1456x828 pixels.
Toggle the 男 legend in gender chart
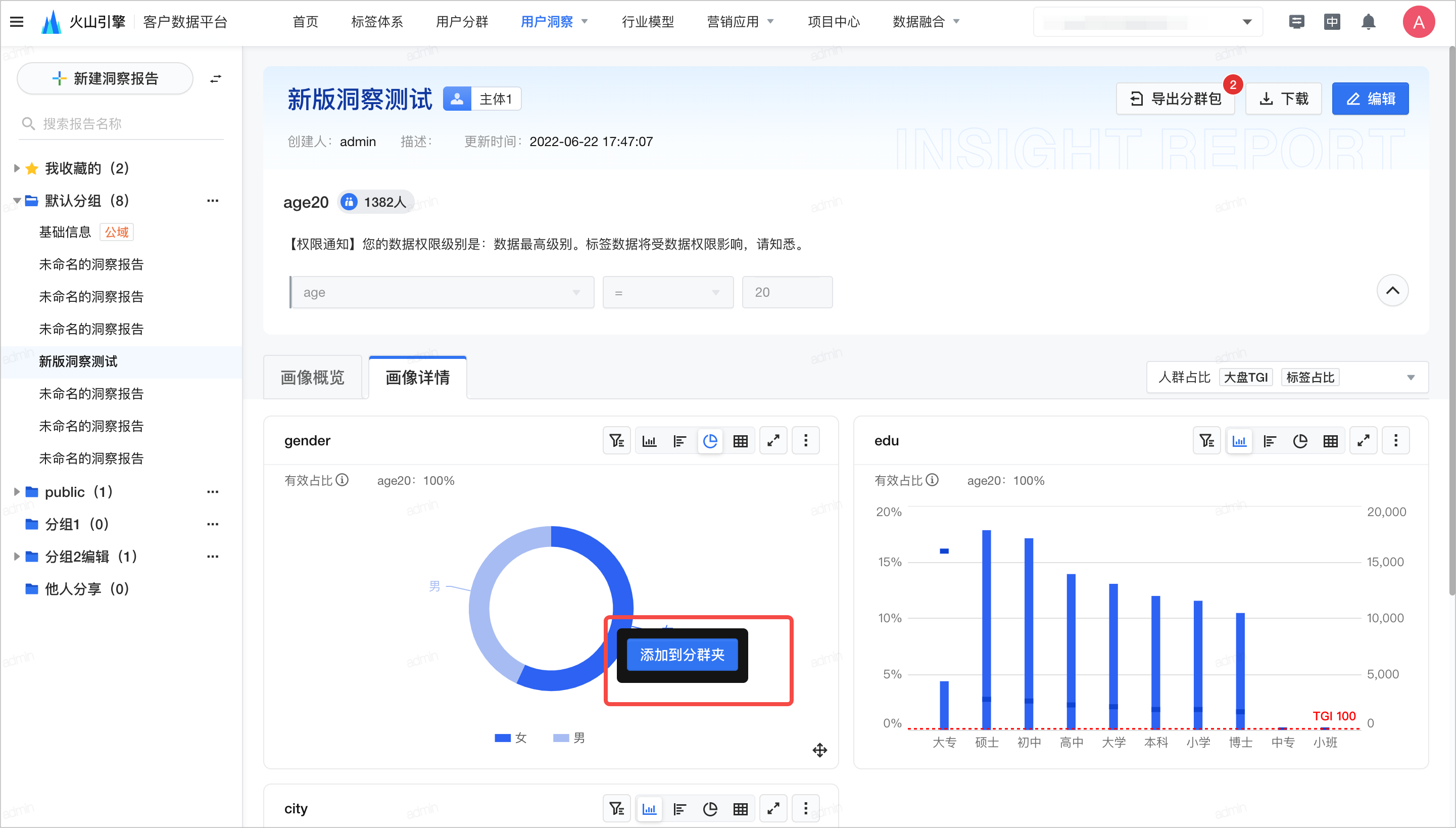tap(569, 738)
